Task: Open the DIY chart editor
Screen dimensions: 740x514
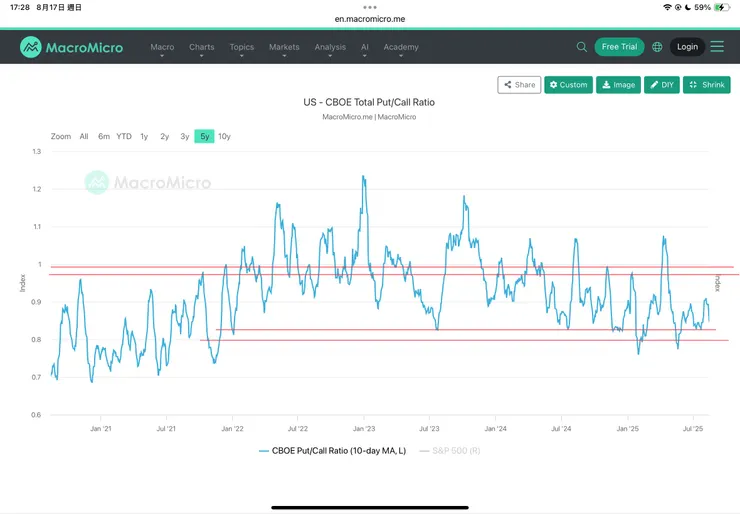Action: 661,85
